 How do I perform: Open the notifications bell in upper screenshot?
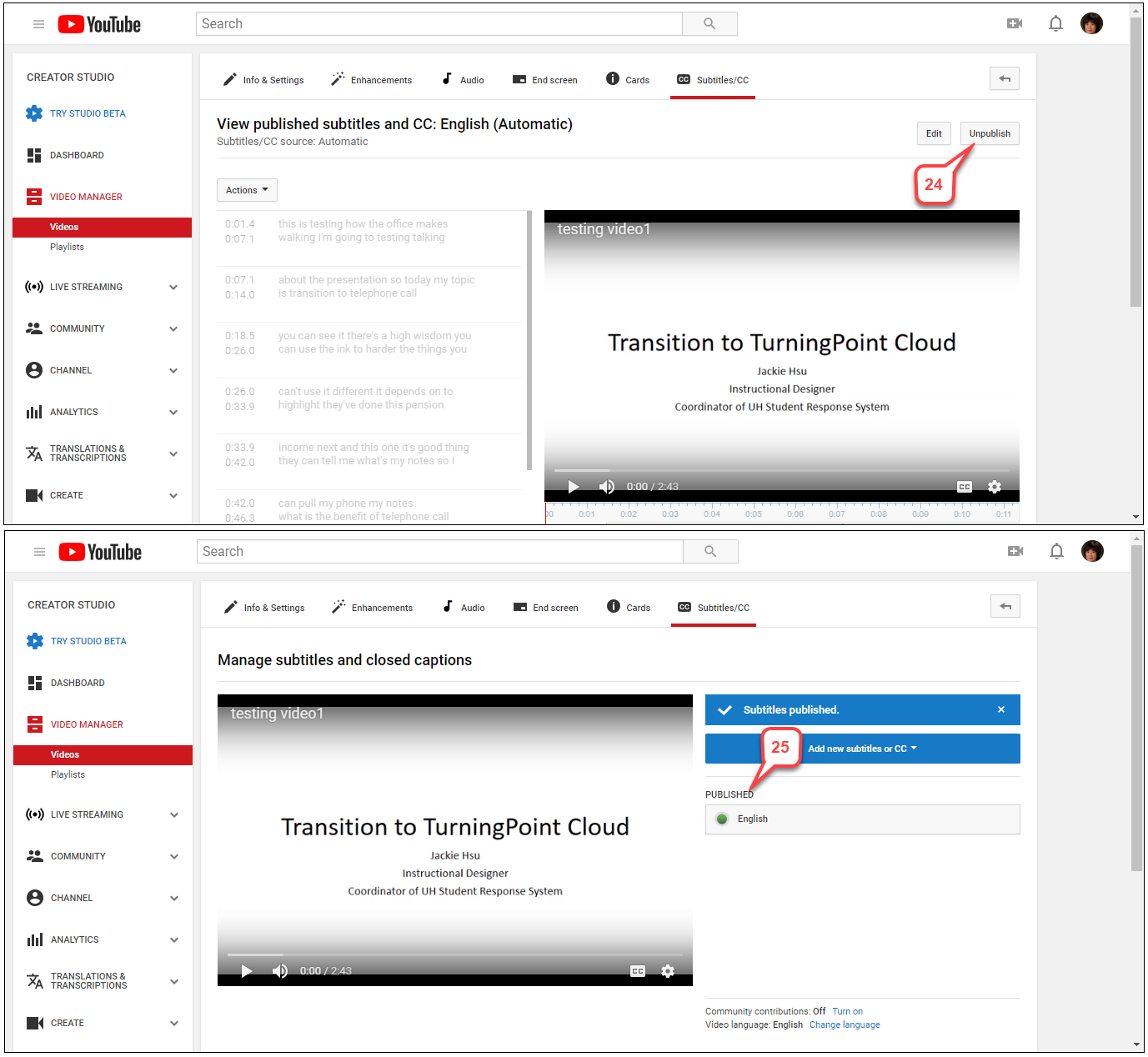[x=1055, y=24]
